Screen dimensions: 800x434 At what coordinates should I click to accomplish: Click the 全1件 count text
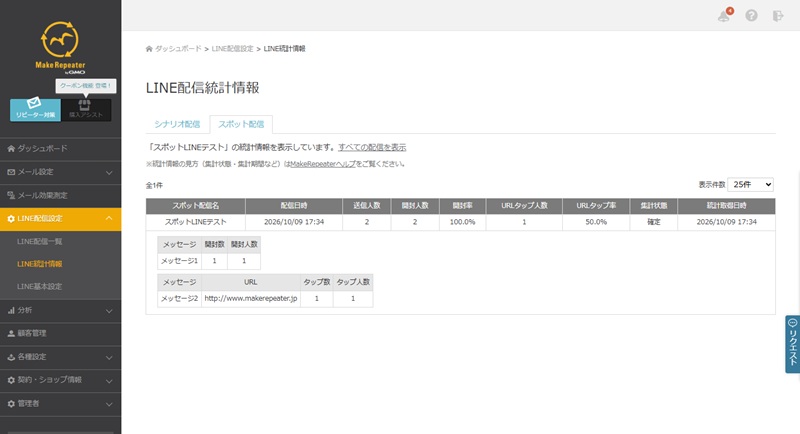pyautogui.click(x=154, y=186)
